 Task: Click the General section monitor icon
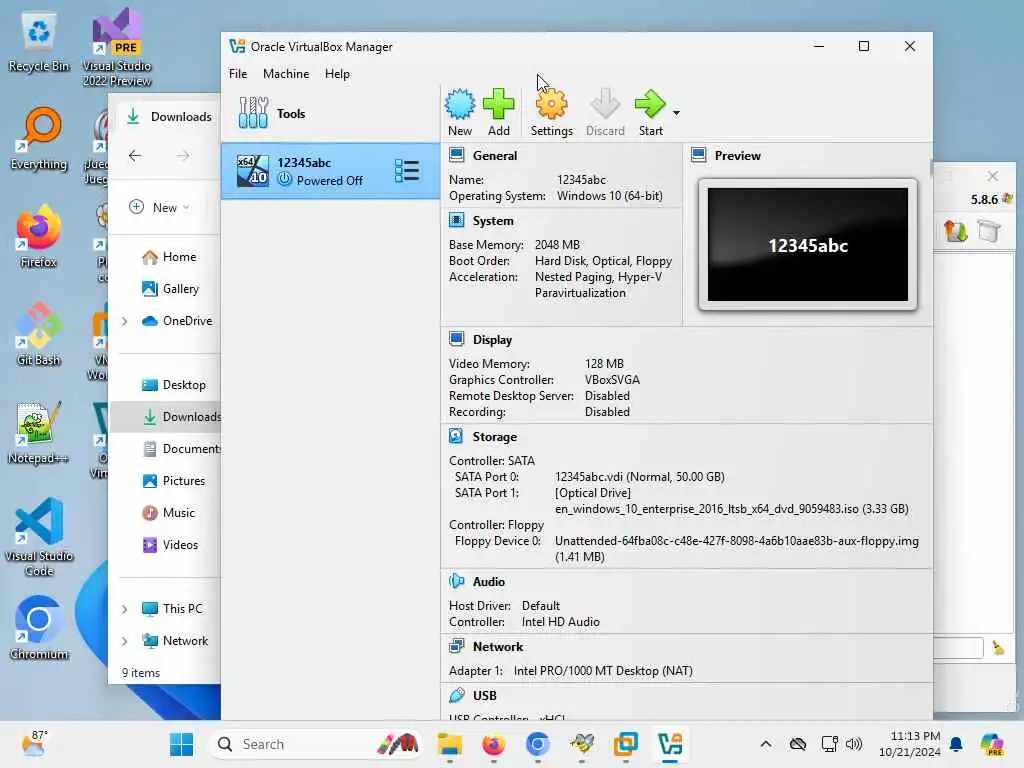click(456, 155)
